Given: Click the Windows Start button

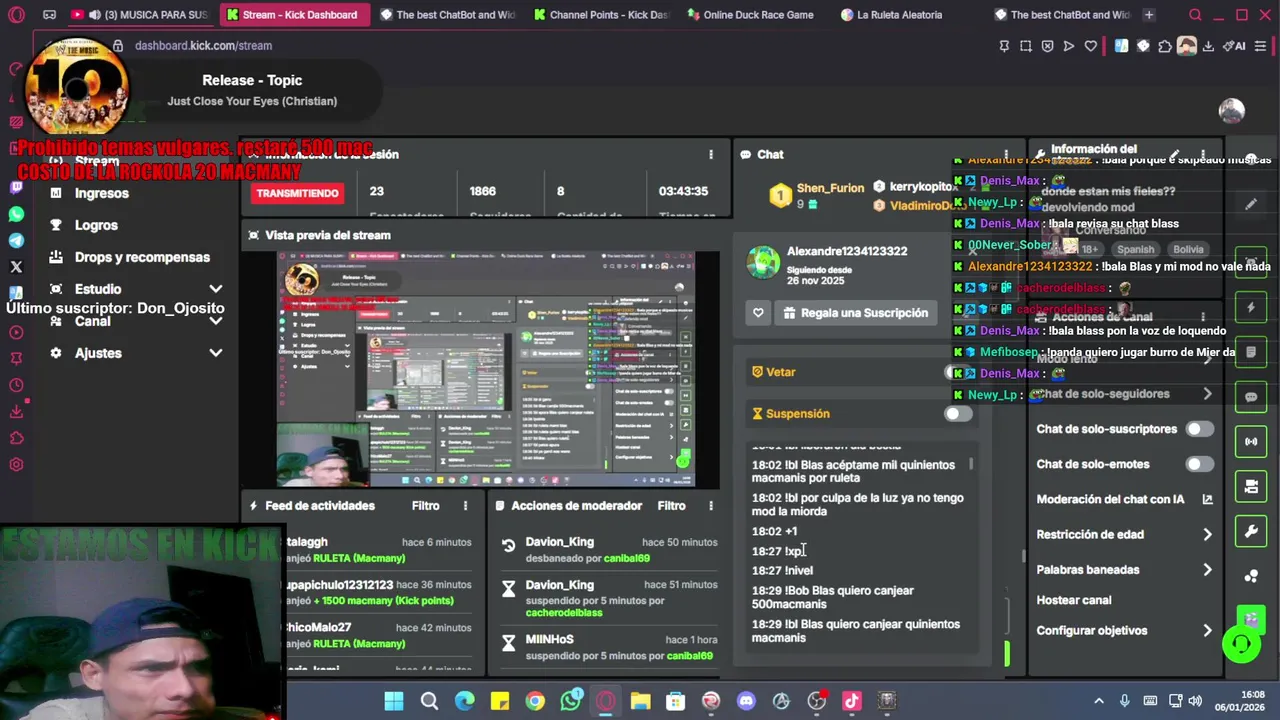Looking at the screenshot, I should tap(394, 701).
